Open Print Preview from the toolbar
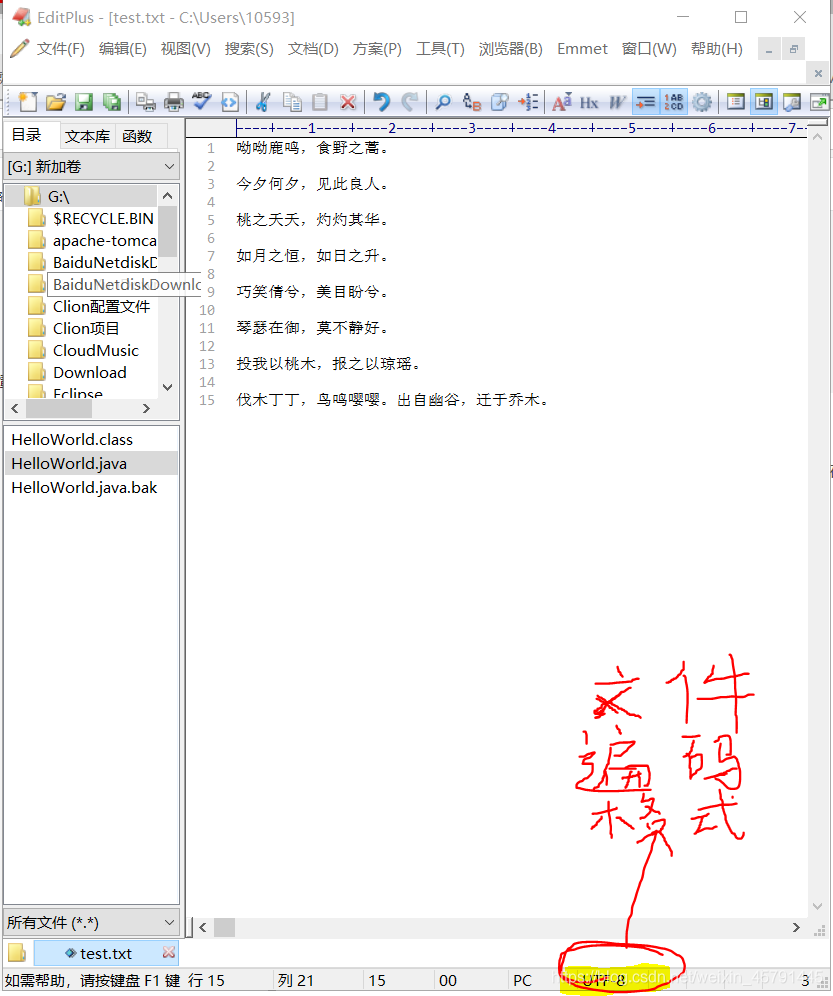Image resolution: width=833 pixels, height=996 pixels. click(x=146, y=102)
